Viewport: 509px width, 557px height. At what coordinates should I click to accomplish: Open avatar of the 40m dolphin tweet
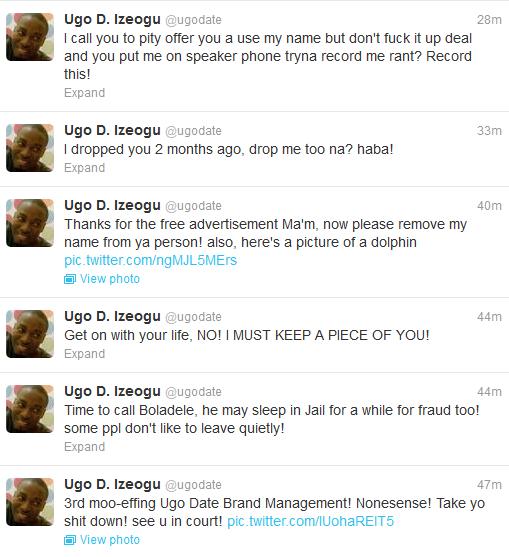[30, 223]
